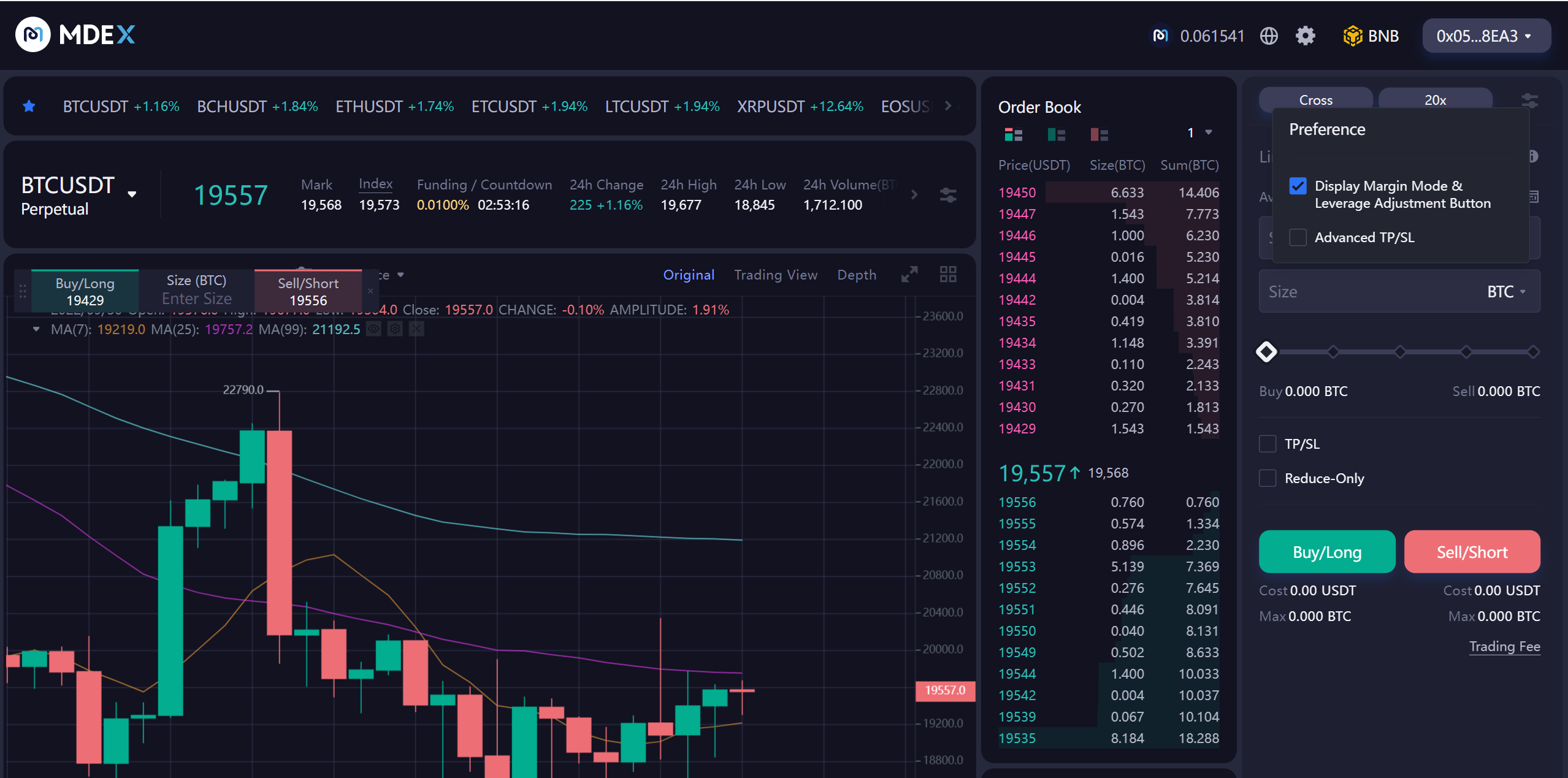Open the Trading Fee link
1568x778 pixels.
point(1504,646)
